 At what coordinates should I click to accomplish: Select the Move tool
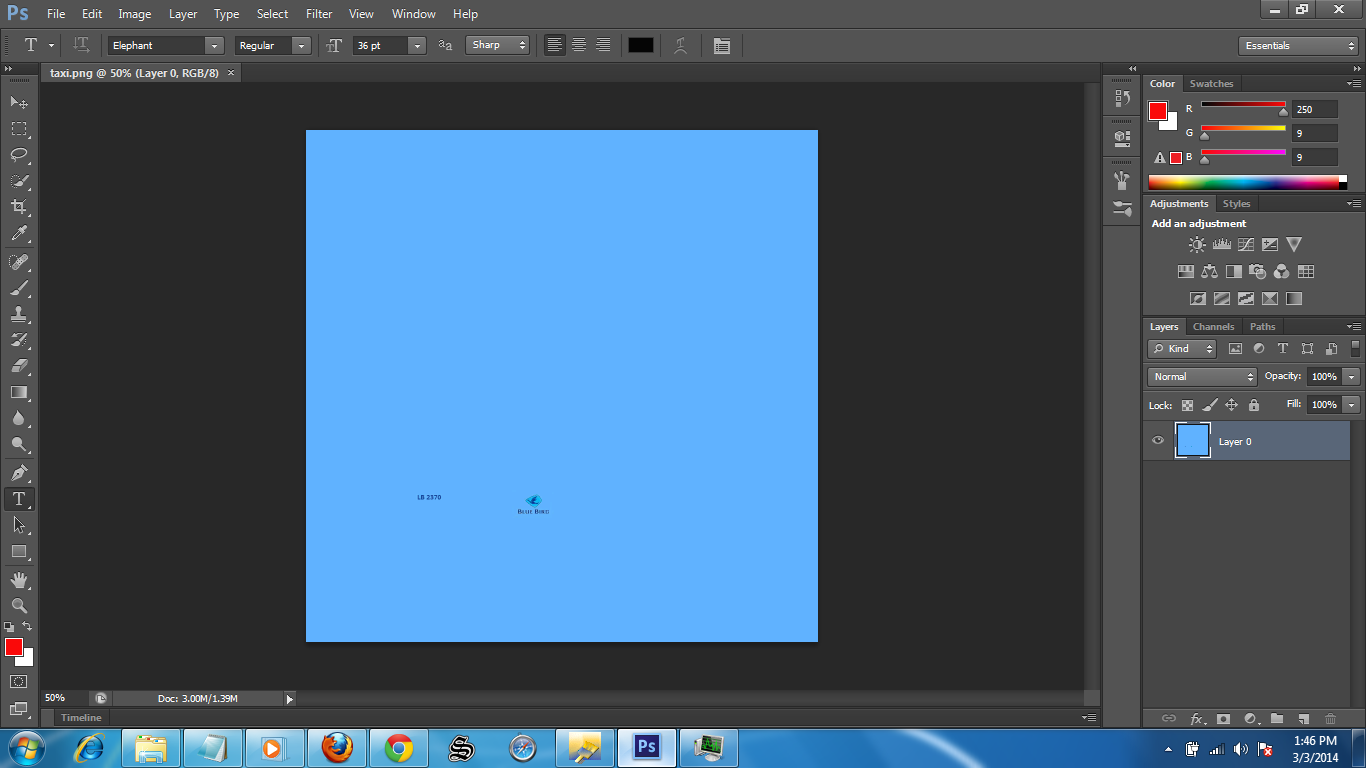coord(19,102)
